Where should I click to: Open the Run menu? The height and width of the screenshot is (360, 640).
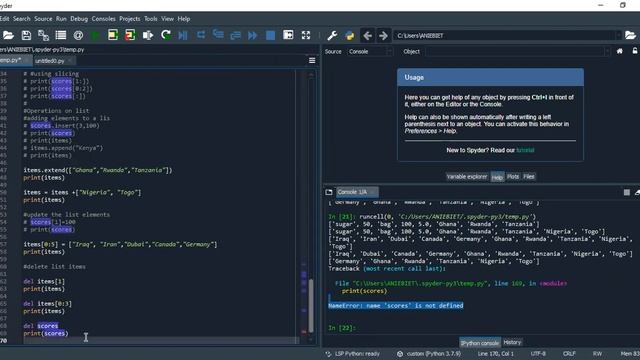point(61,19)
